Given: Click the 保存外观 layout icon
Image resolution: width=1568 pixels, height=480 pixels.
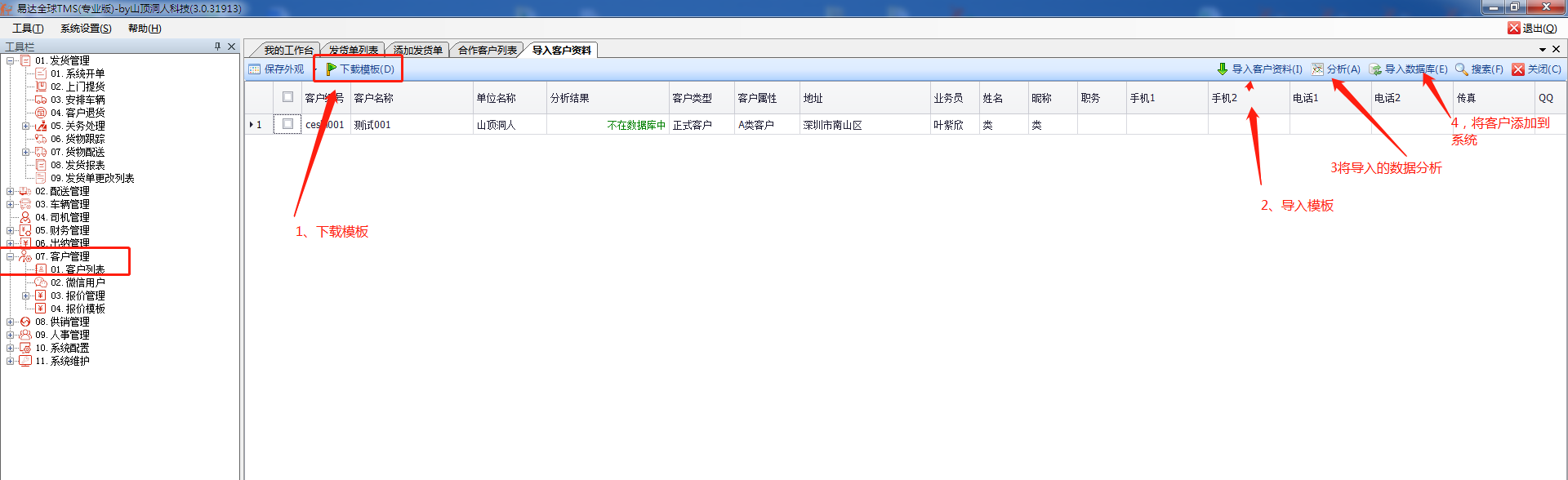Looking at the screenshot, I should coord(255,69).
